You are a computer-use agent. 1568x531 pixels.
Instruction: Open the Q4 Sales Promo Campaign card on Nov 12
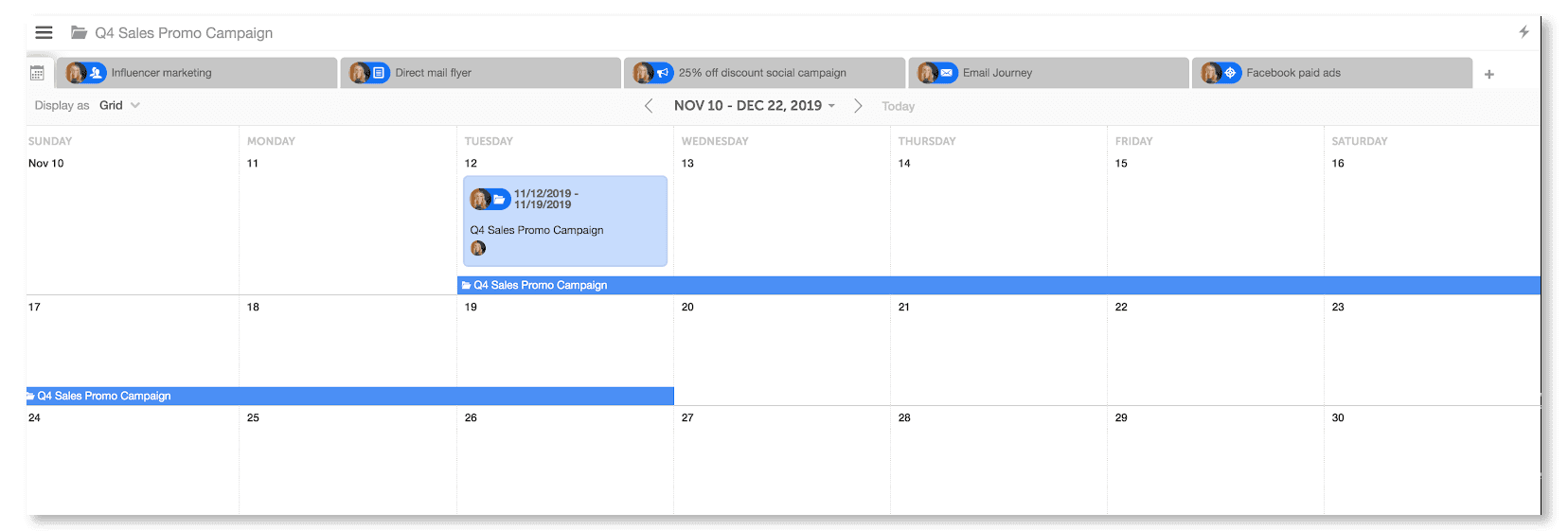(564, 230)
